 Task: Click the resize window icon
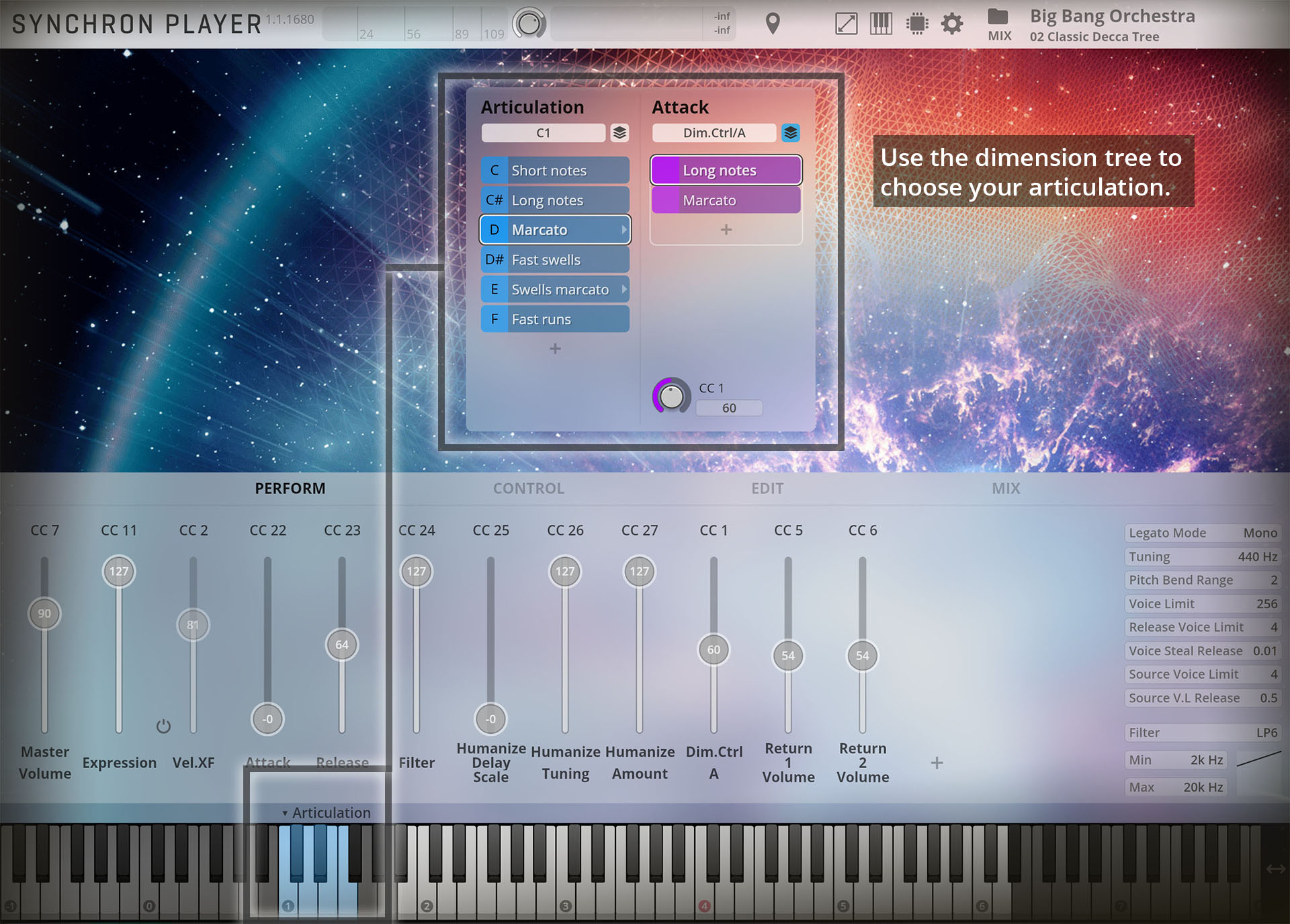[x=846, y=24]
